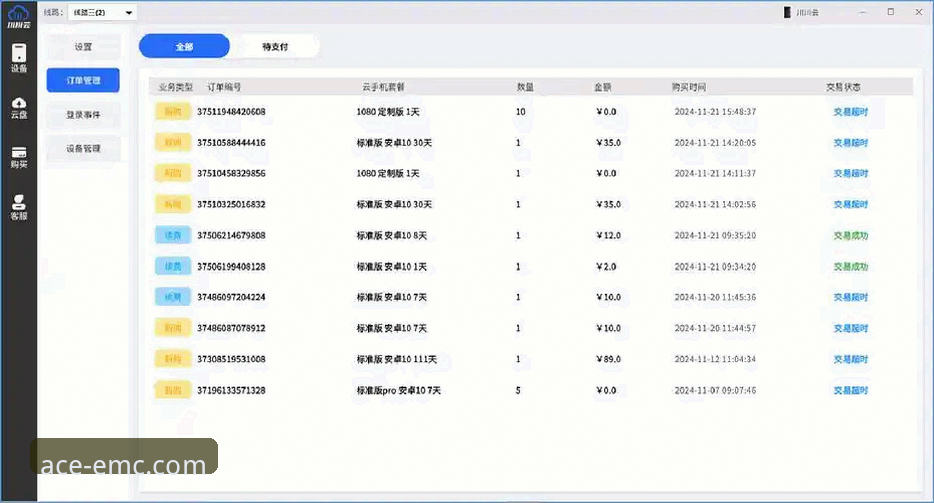Click quantity 5 of order 37196133571328
This screenshot has width=934, height=503.
pos(518,390)
